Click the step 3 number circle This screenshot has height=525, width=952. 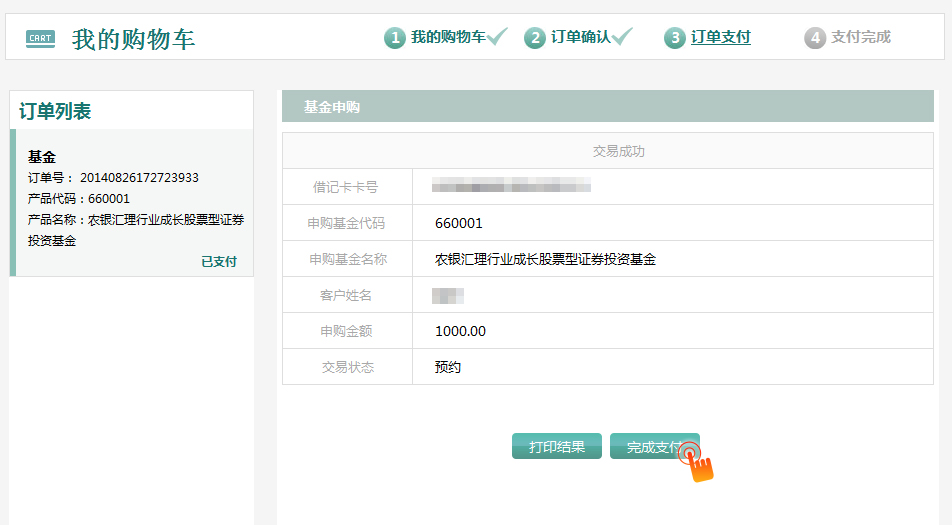pos(675,38)
